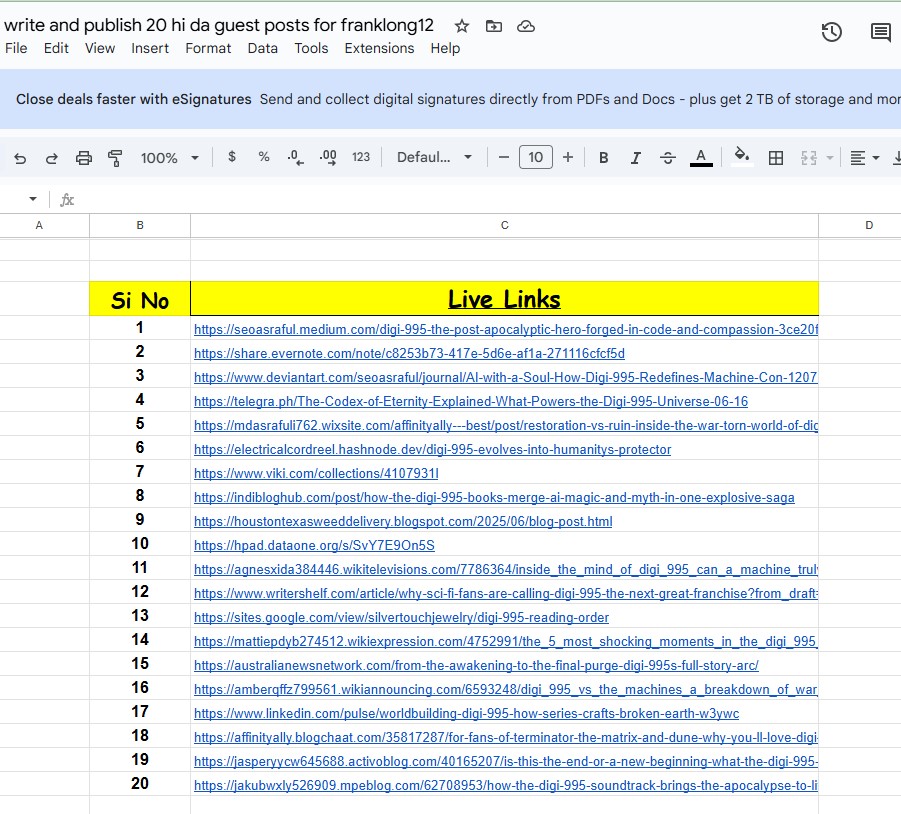Click the Print icon
This screenshot has height=814, width=901.
pos(84,158)
